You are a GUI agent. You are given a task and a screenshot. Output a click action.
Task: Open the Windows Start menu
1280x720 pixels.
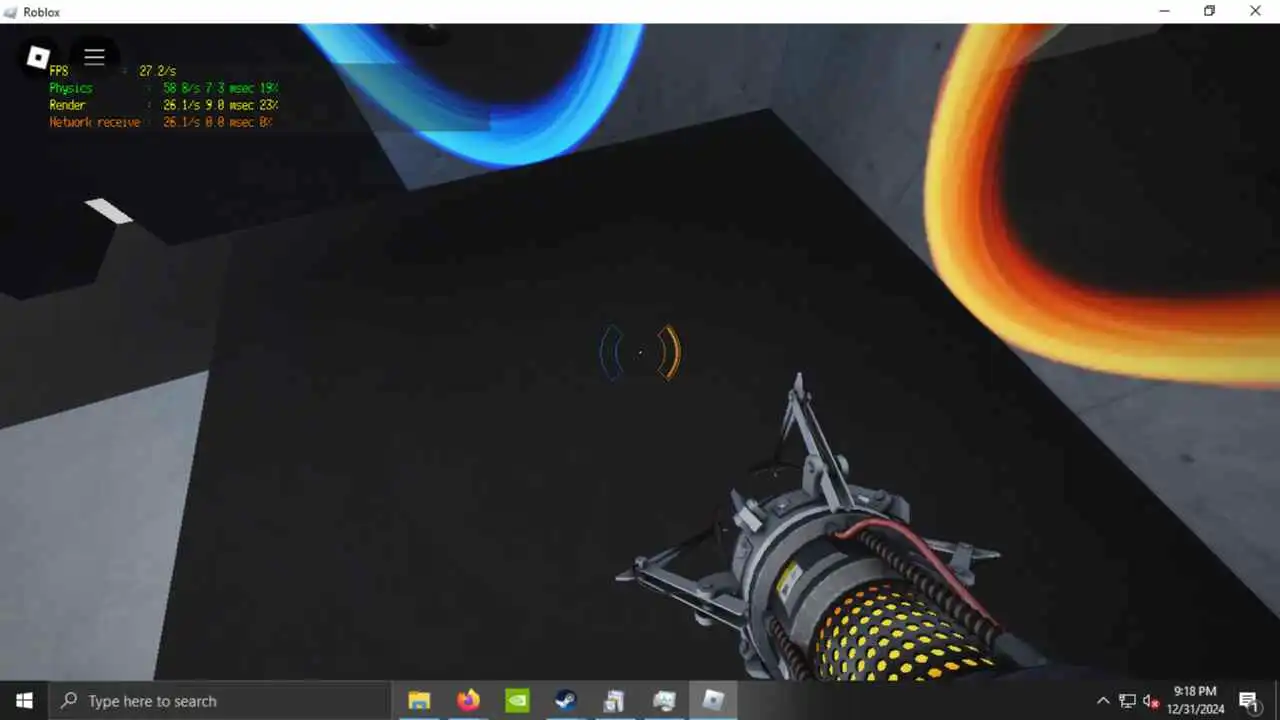coord(24,701)
